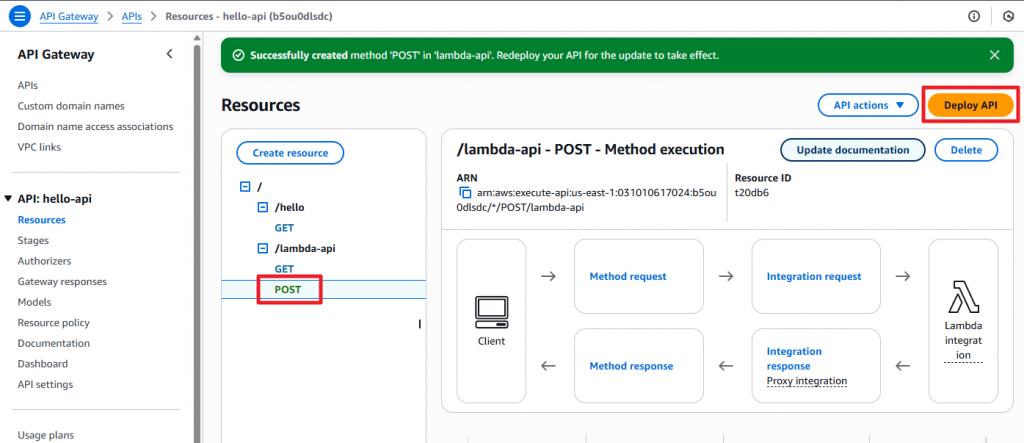The width and height of the screenshot is (1024, 443).
Task: Collapse the API Gateway sidebar
Action: pyautogui.click(x=169, y=54)
